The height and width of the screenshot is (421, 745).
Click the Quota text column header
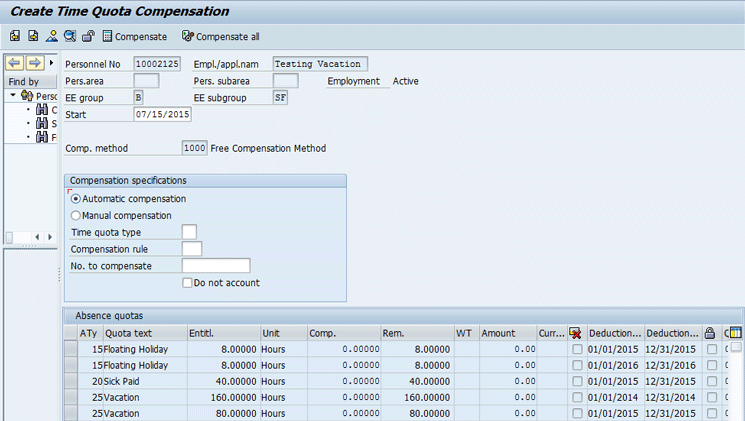coord(145,333)
